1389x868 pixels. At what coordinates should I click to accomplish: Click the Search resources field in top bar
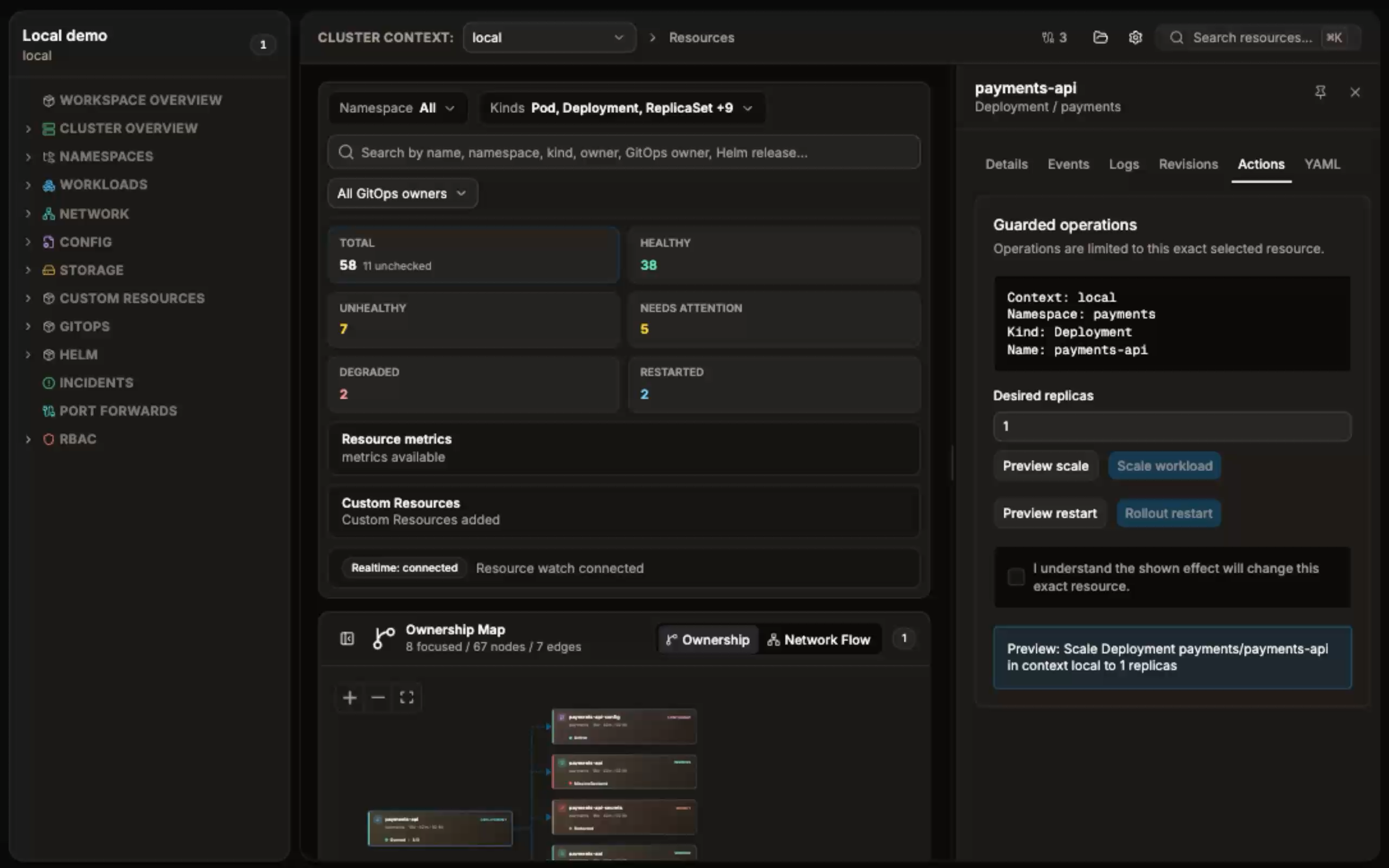click(1258, 38)
